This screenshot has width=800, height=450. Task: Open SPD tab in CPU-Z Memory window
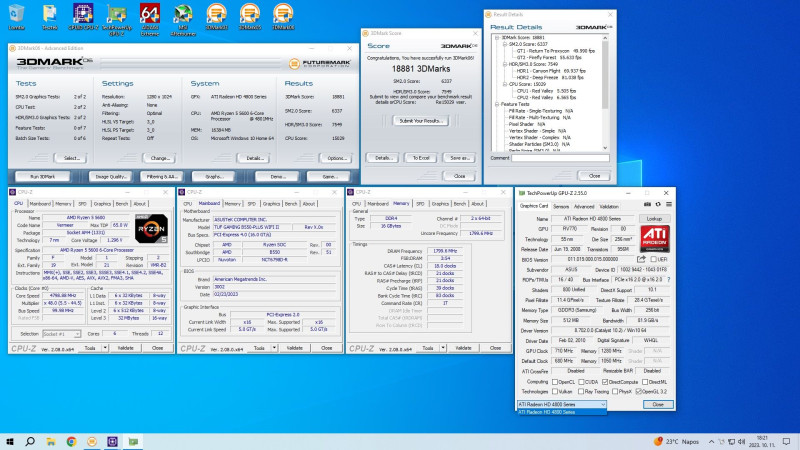[x=420, y=204]
